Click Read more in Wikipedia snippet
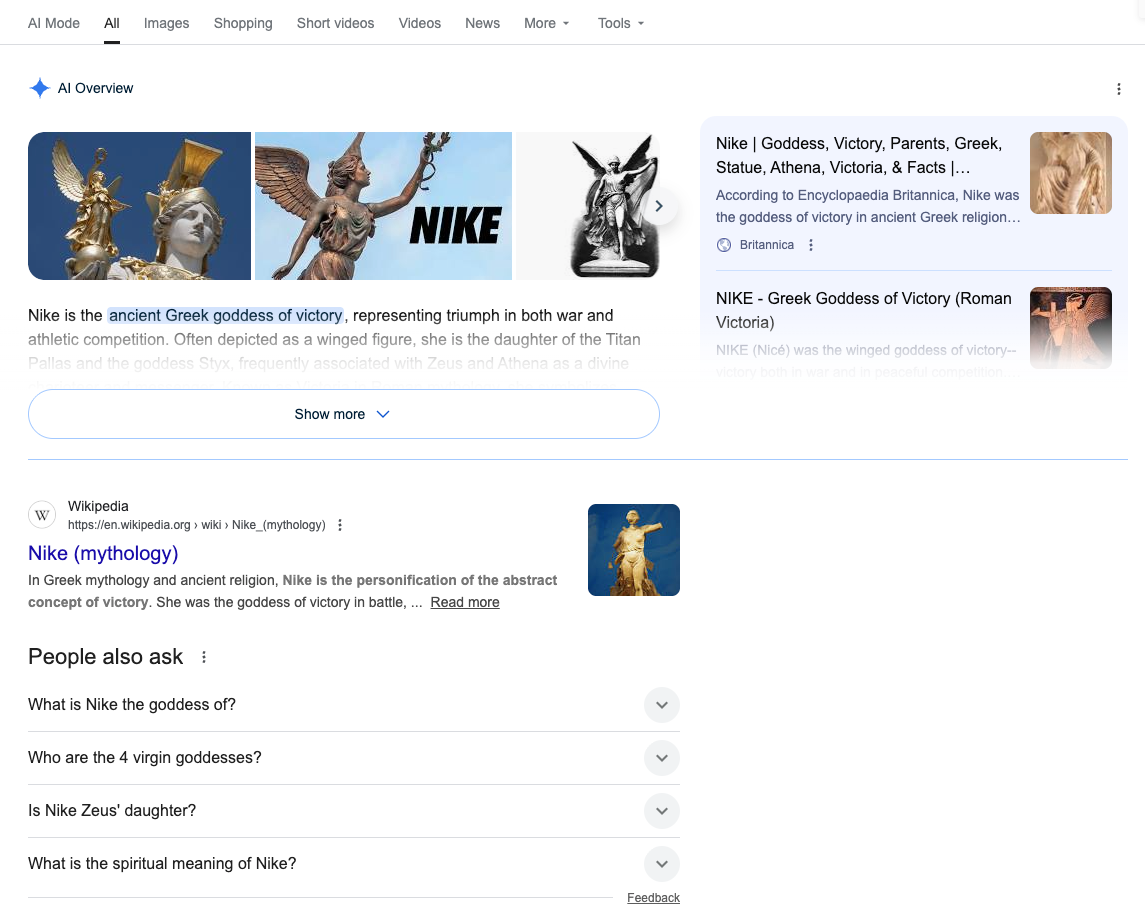Viewport: 1145px width, 921px height. [x=465, y=603]
